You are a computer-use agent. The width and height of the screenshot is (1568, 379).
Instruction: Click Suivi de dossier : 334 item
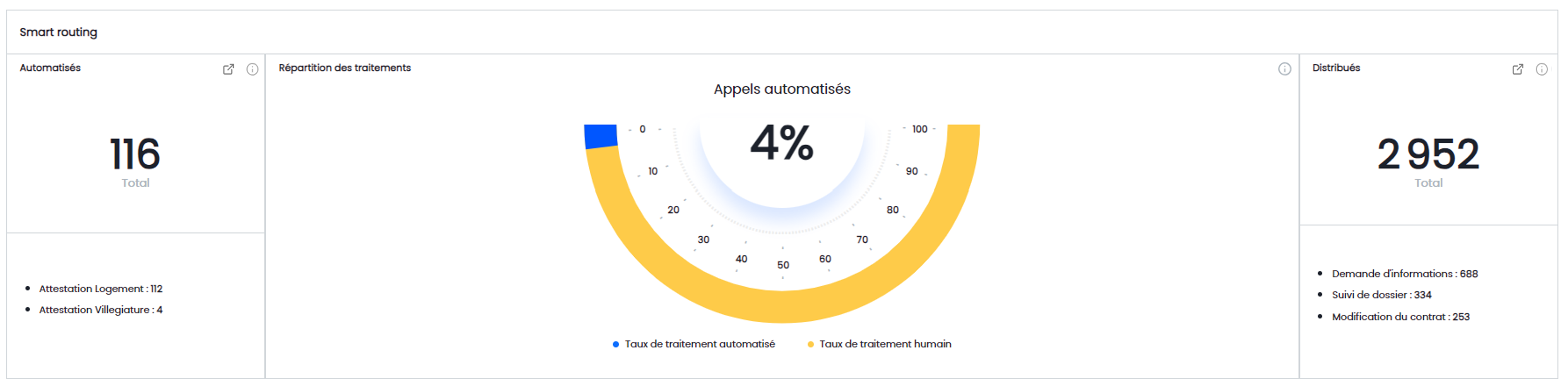point(1381,295)
